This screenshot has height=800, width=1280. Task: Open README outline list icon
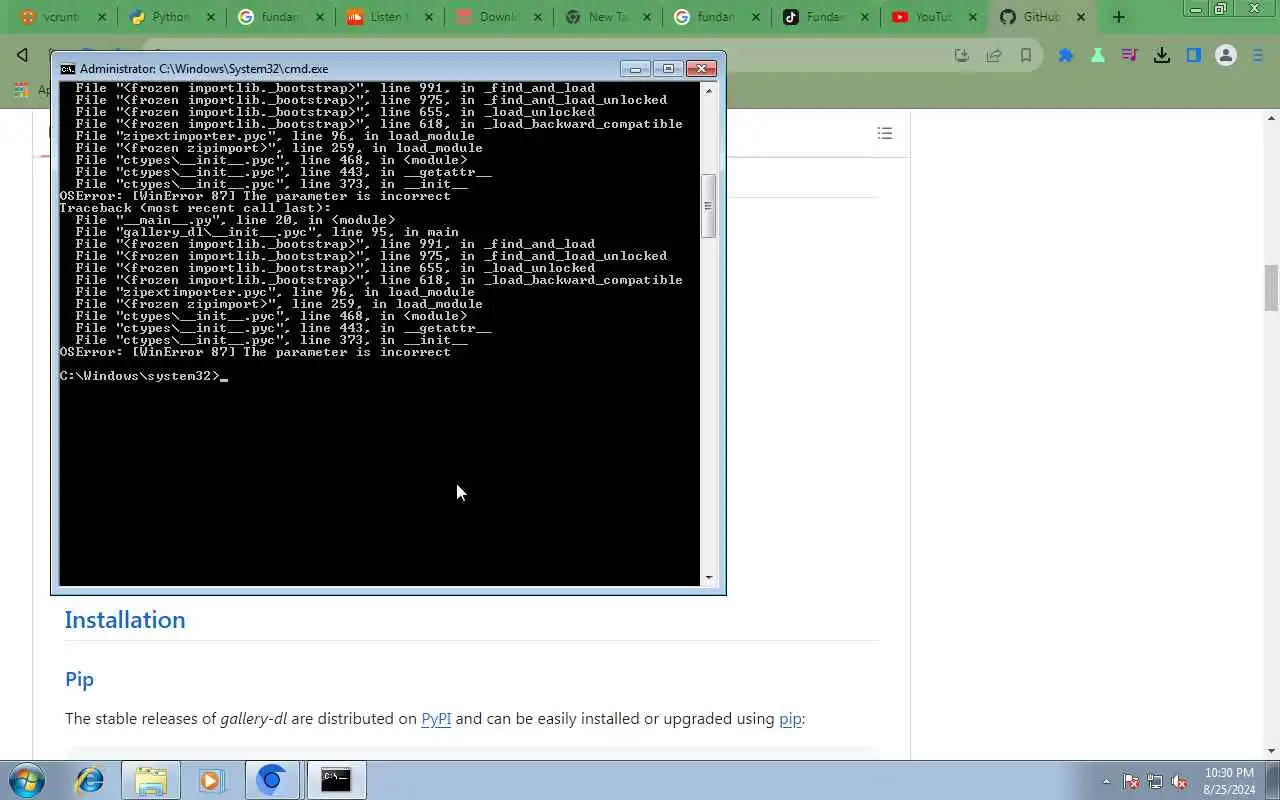885,133
